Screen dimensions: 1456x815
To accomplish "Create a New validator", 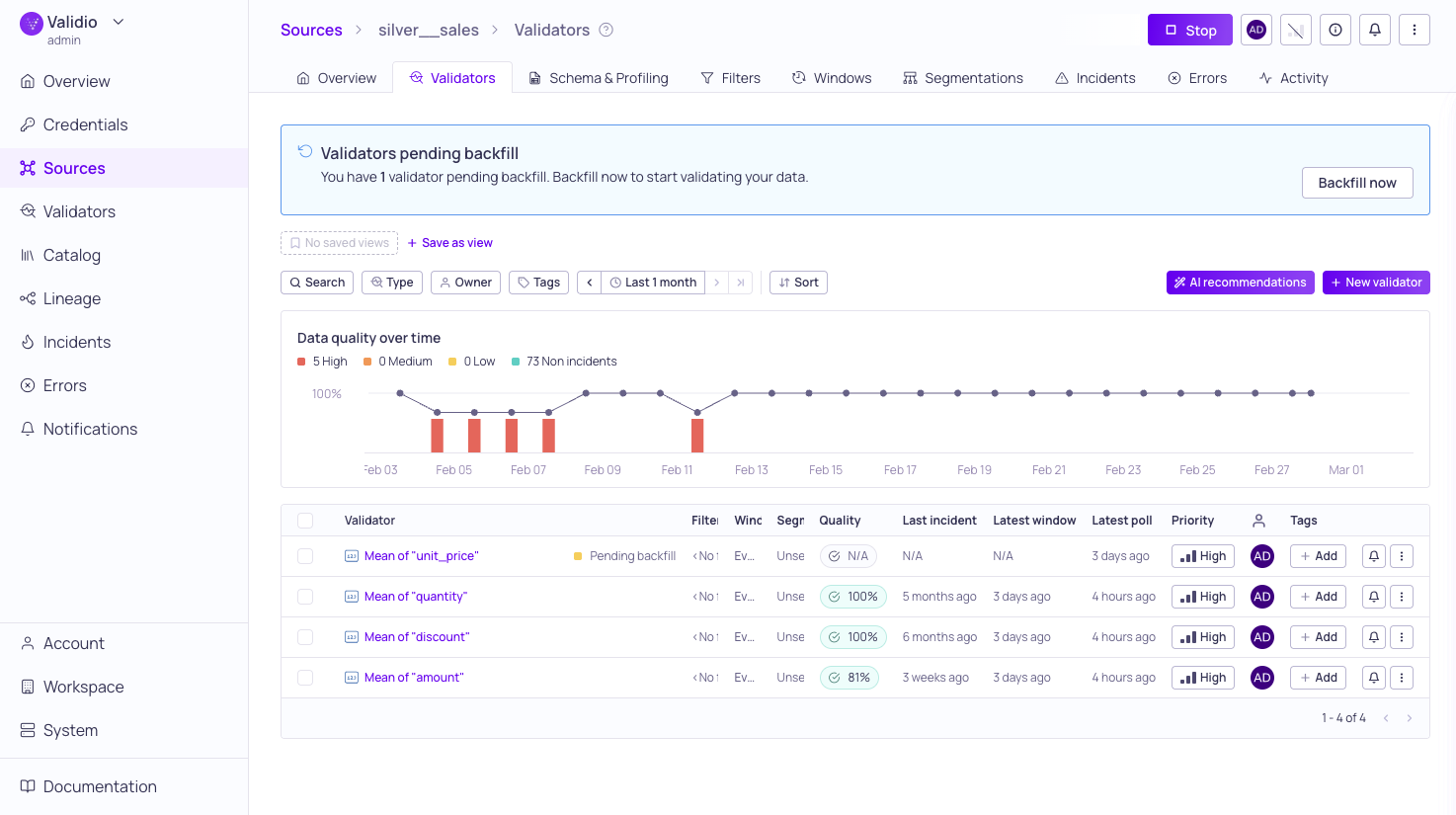I will (1376, 283).
